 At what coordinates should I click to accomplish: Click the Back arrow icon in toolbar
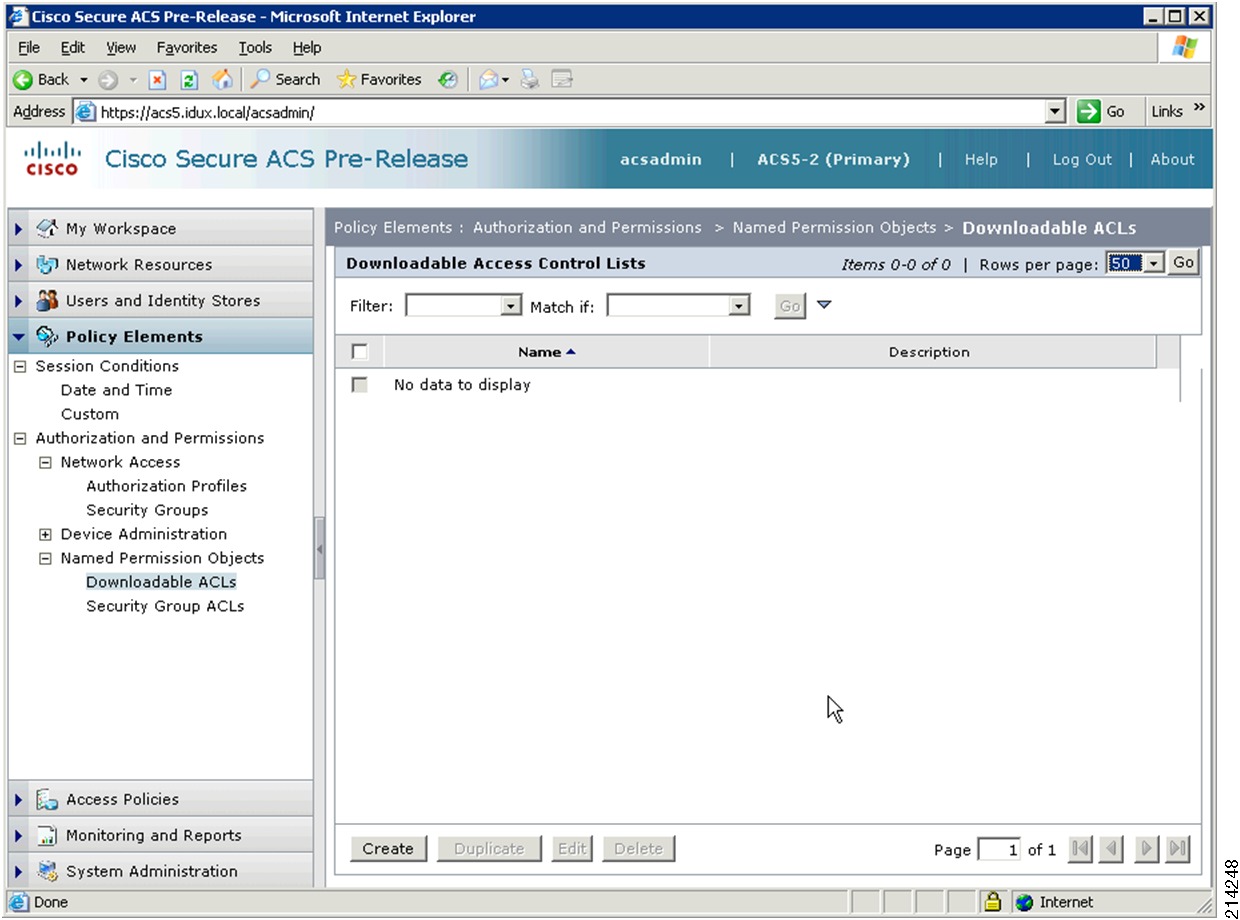[23, 80]
